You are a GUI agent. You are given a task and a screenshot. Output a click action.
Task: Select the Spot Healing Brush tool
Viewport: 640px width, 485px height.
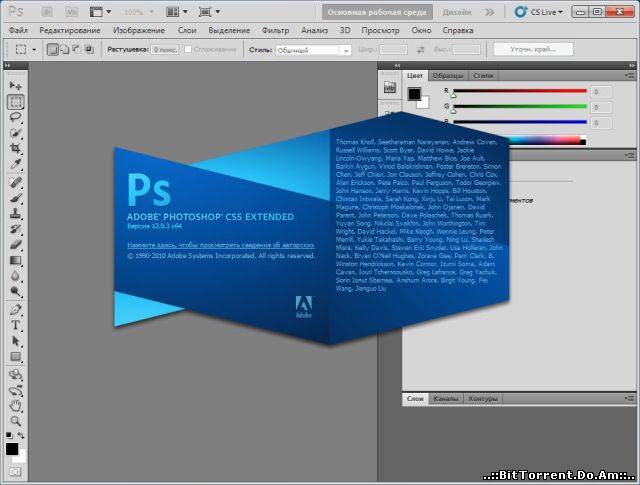coord(16,182)
